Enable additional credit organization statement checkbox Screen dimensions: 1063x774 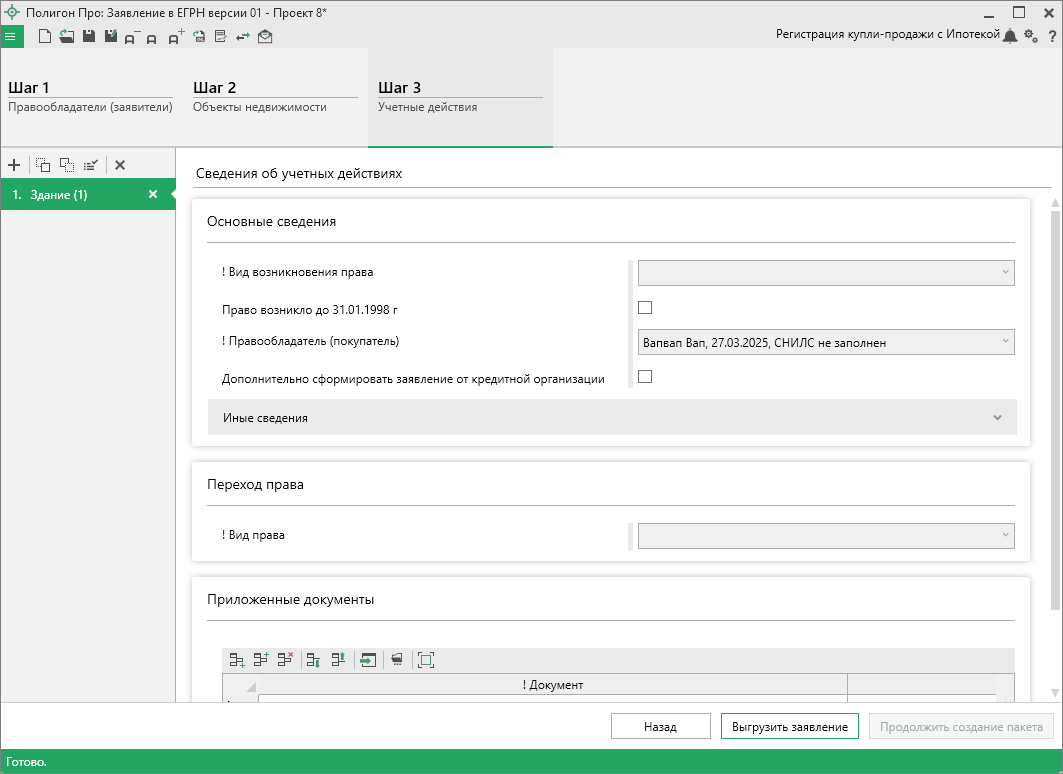coord(645,377)
